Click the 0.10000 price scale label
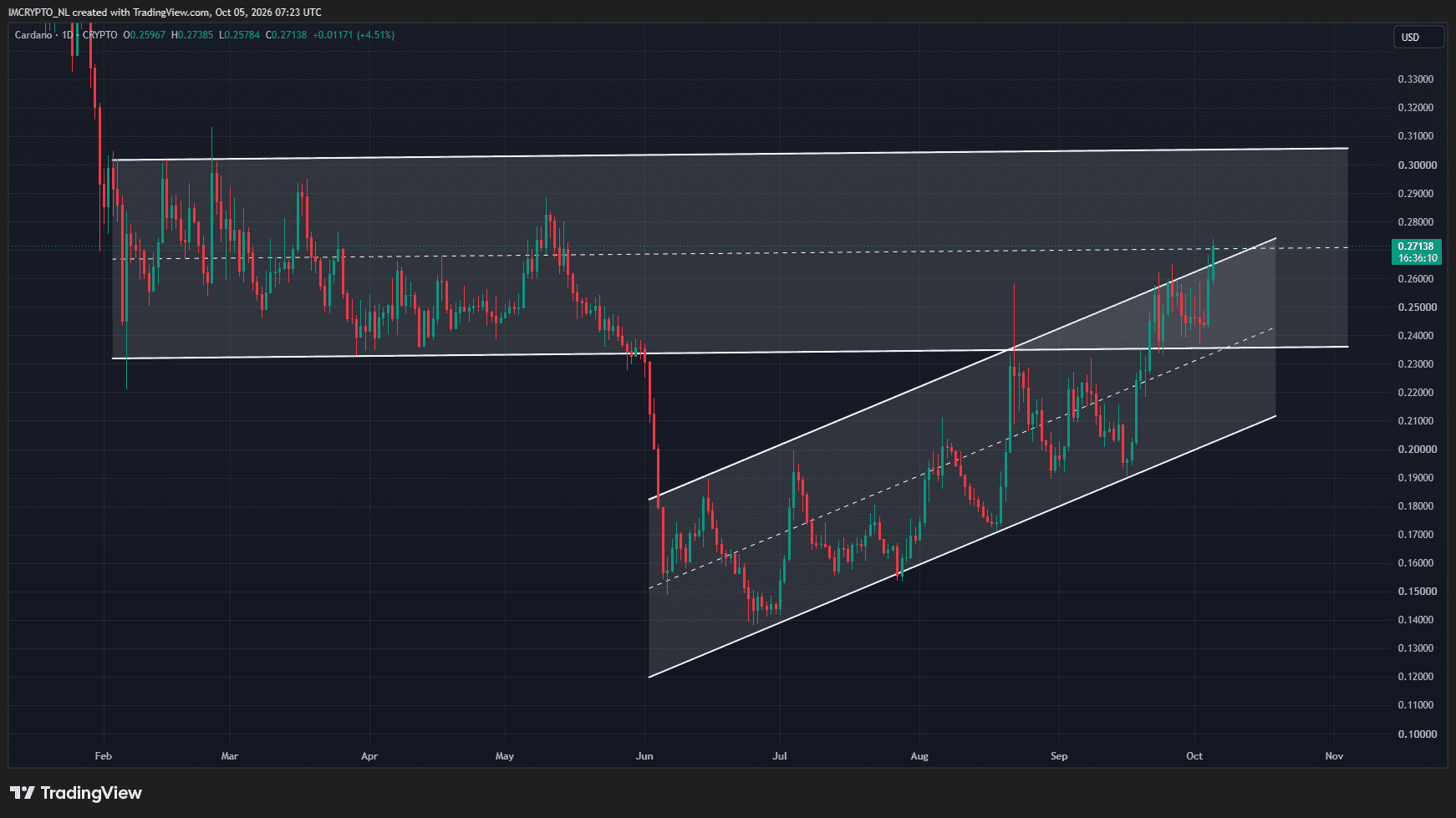The image size is (1456, 818). click(x=1417, y=734)
